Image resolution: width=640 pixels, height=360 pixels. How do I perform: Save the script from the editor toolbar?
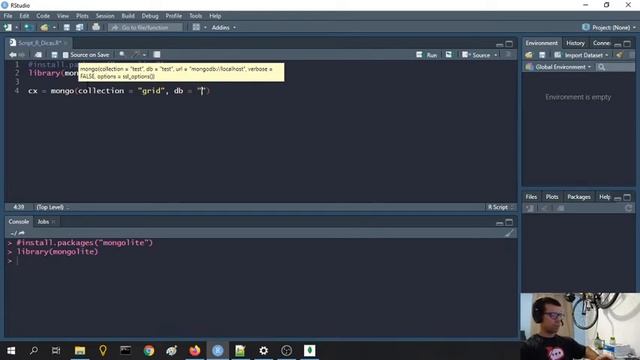click(54, 55)
